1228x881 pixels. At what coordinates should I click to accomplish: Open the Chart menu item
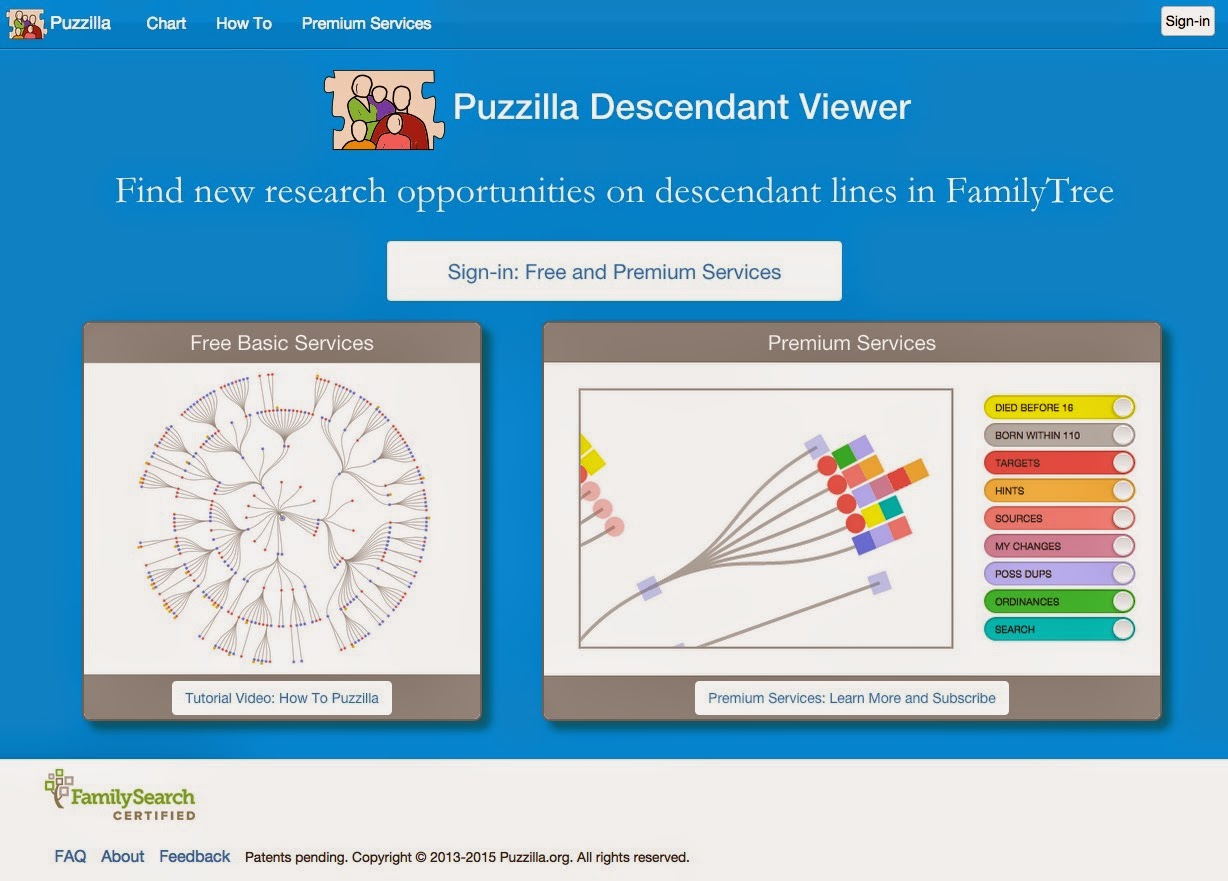coord(166,23)
